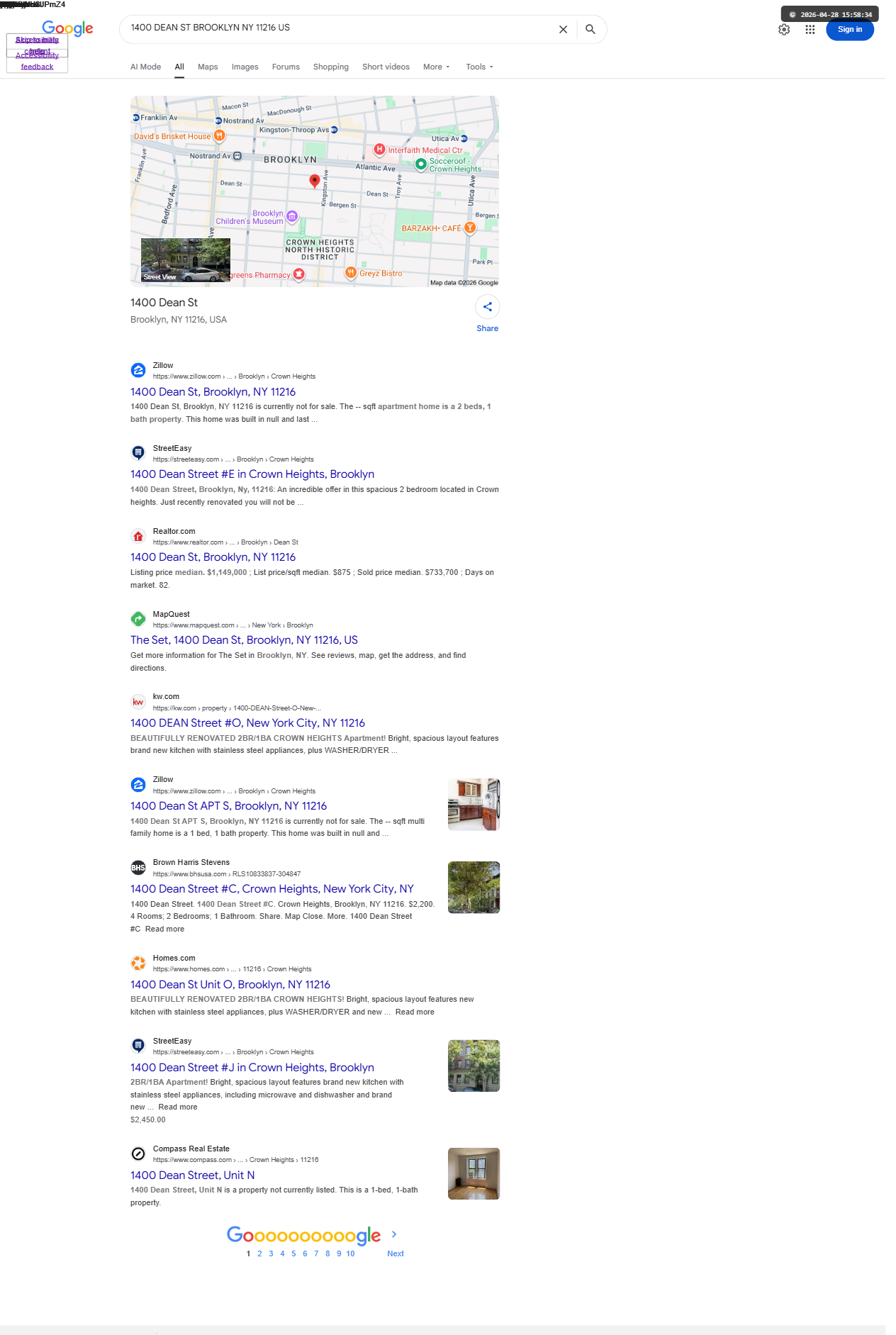This screenshot has width=896, height=1335.
Task: Click Compass Unit N room thumbnail
Action: [x=474, y=1173]
